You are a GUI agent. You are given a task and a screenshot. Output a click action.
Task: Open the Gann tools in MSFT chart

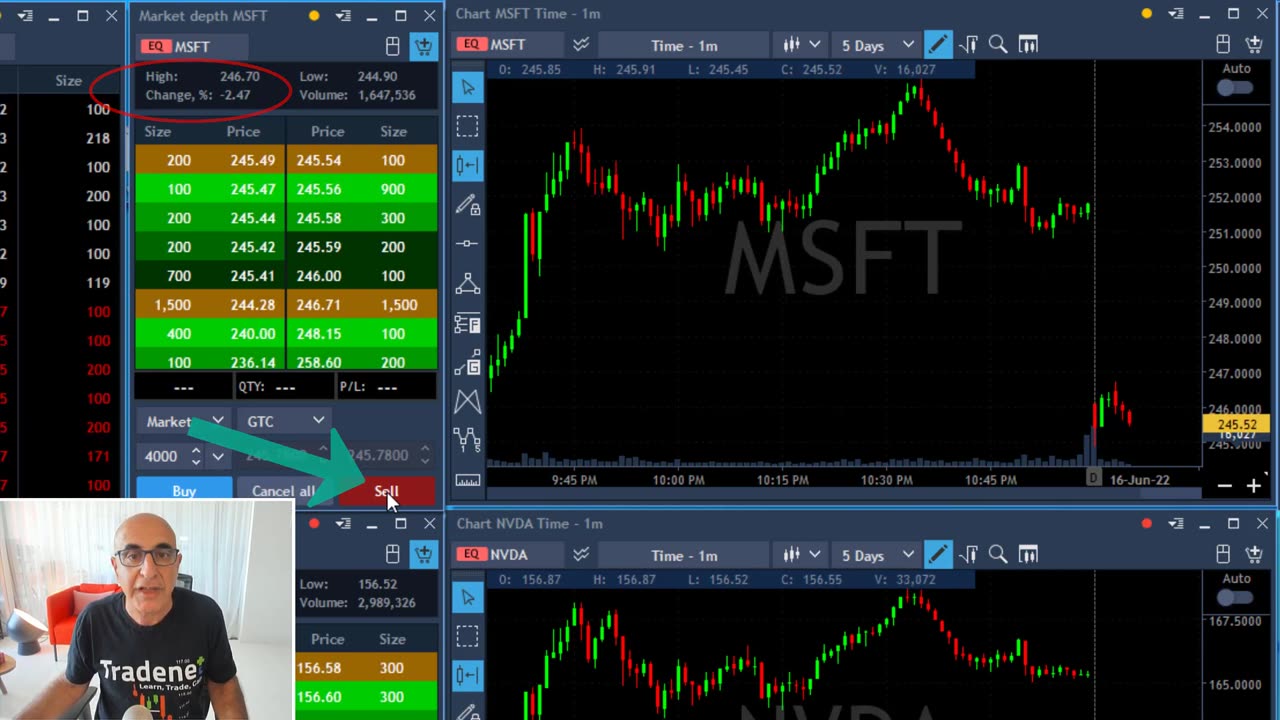click(x=467, y=362)
